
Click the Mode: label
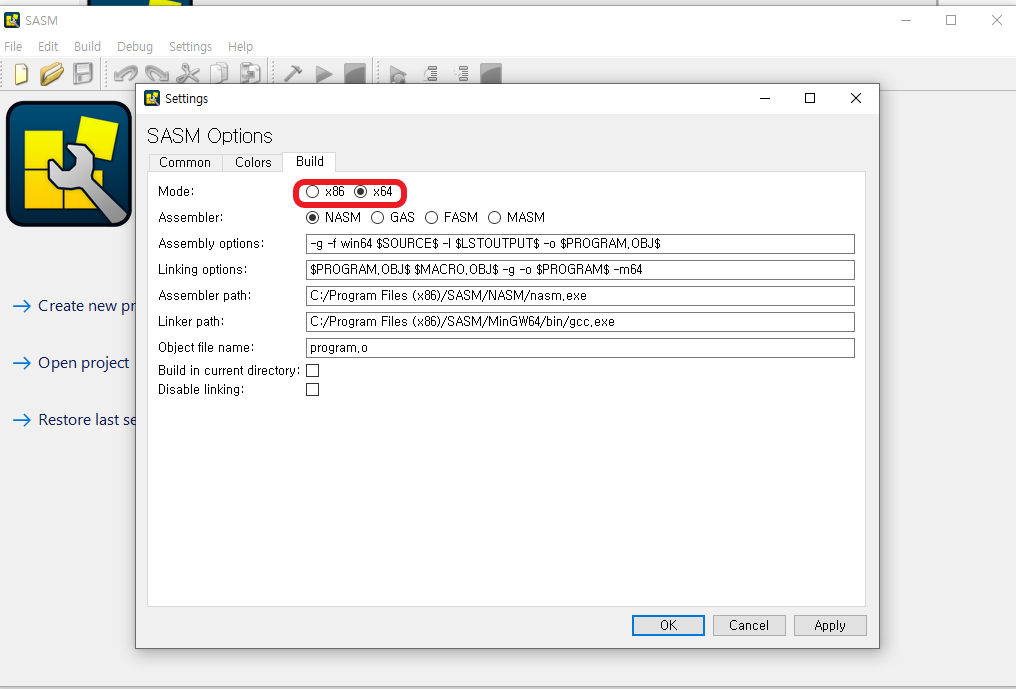pos(176,192)
